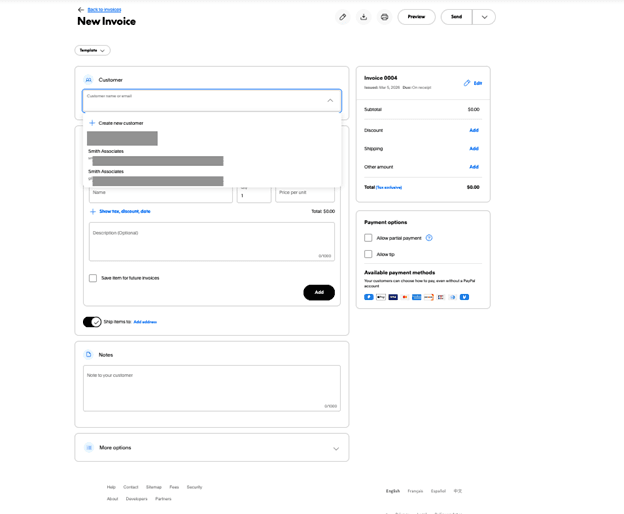Click the Venmo payment icon
The height and width of the screenshot is (514, 624).
click(464, 297)
